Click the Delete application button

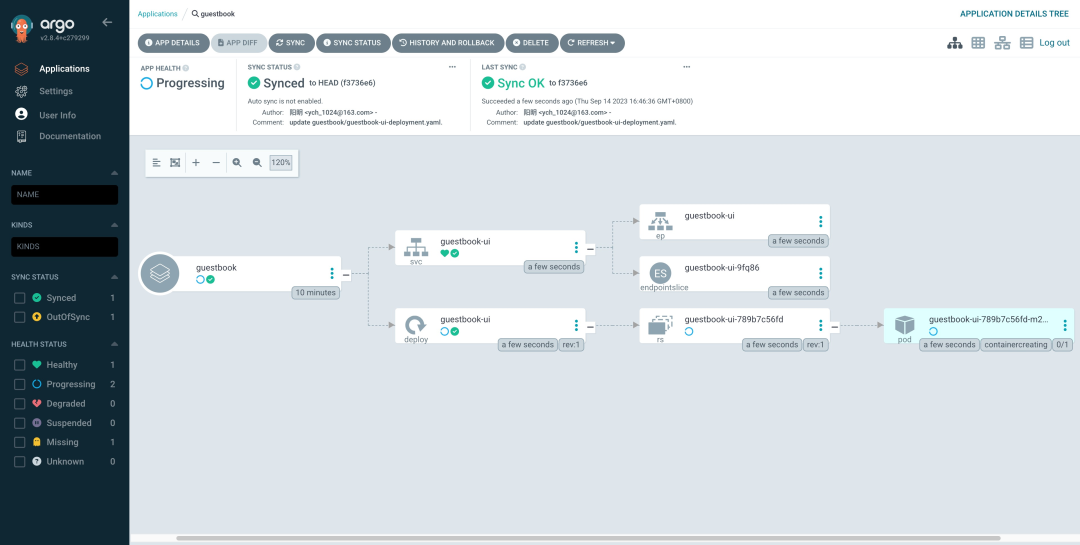click(532, 43)
